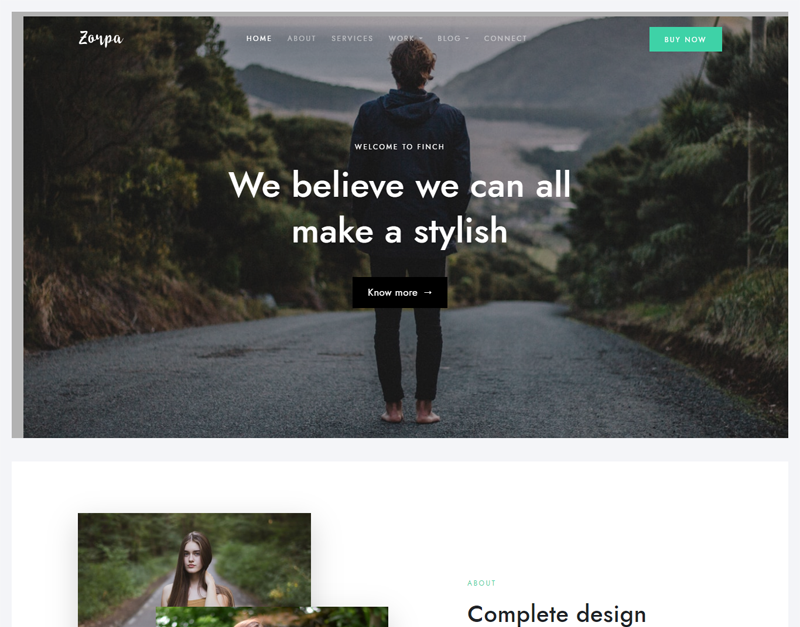Open the CONNECT nav link
Screen dimensions: 800x627
(505, 38)
